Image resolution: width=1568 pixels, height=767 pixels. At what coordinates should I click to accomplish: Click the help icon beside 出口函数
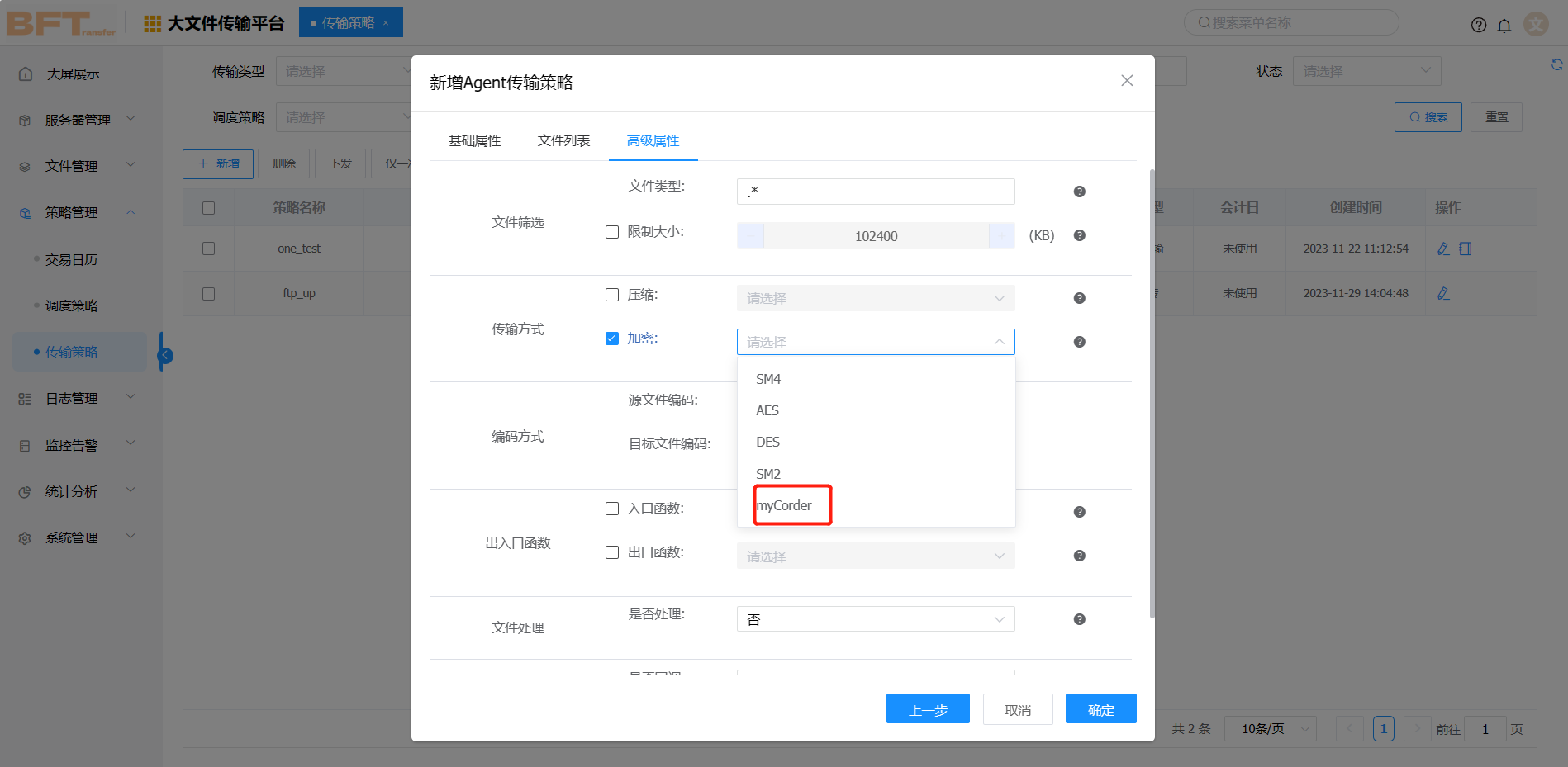(x=1079, y=556)
